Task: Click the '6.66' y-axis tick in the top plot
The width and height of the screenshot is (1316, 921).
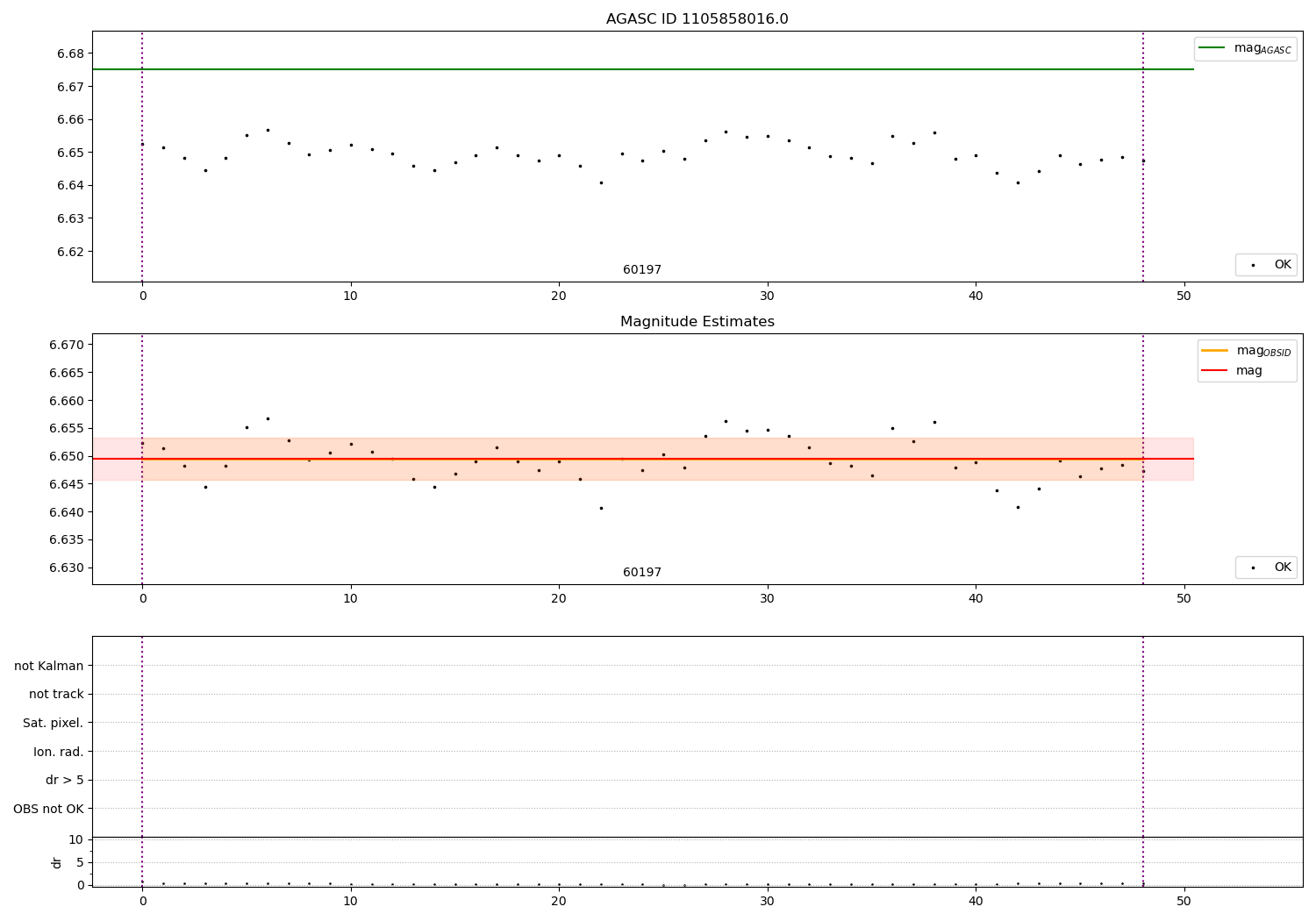Action: point(70,119)
